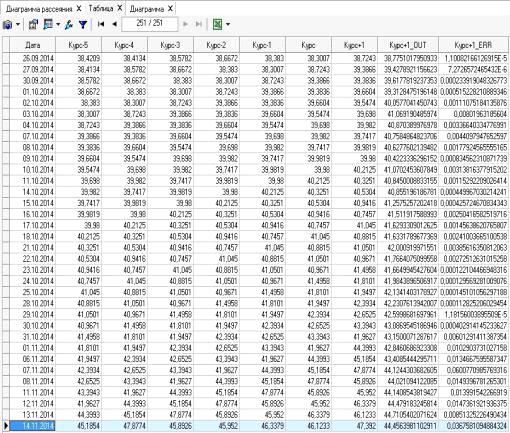Close the Диаграмма рассеяния tab
Screen dimensions: 510x433
(x=79, y=9)
